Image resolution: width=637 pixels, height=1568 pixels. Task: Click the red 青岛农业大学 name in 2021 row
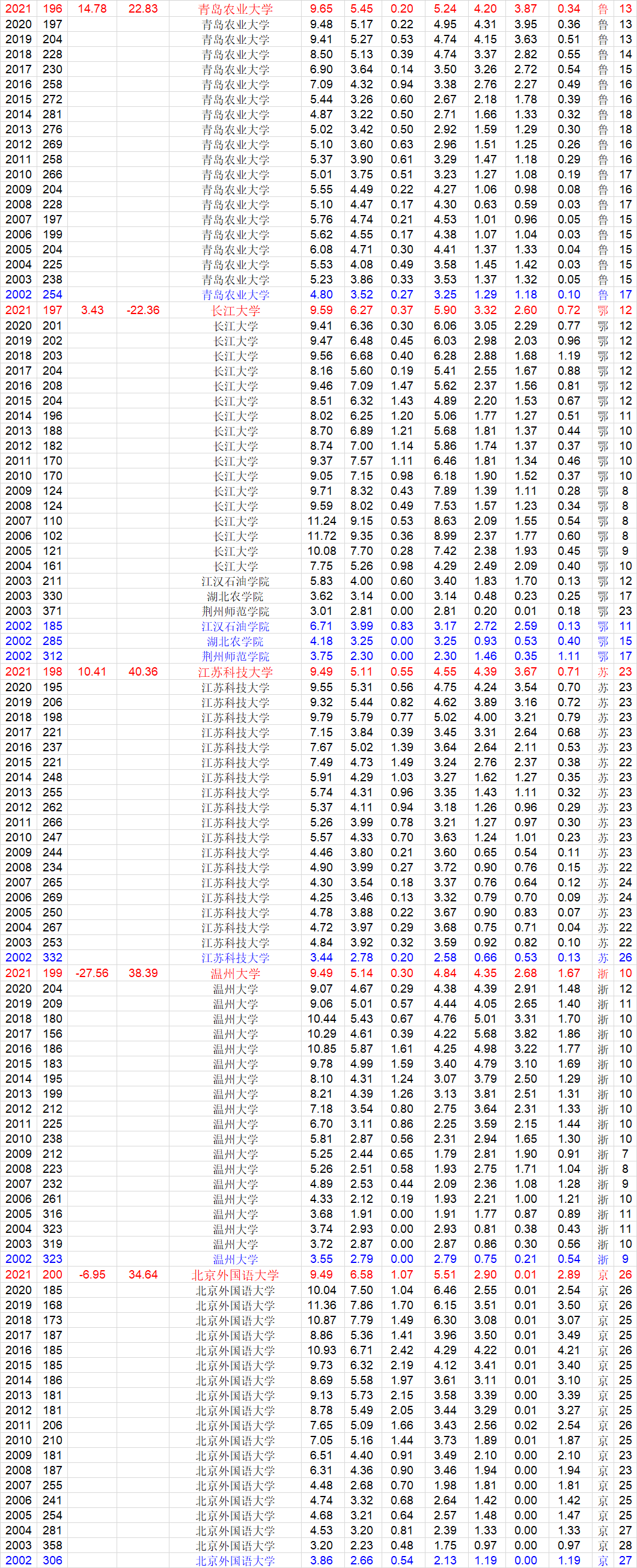click(236, 9)
